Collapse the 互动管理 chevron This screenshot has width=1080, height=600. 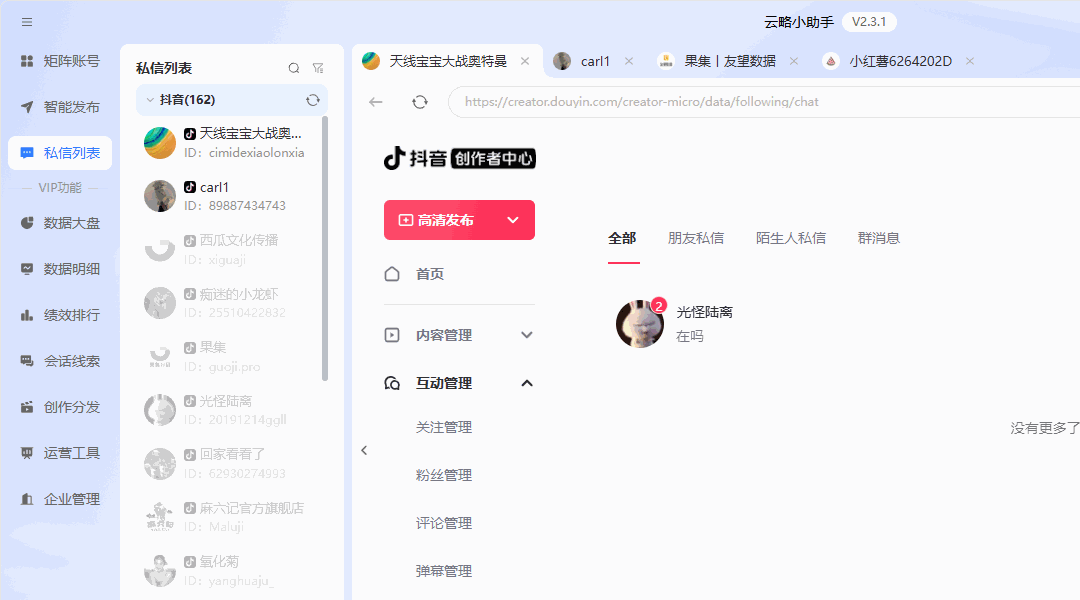(x=527, y=383)
